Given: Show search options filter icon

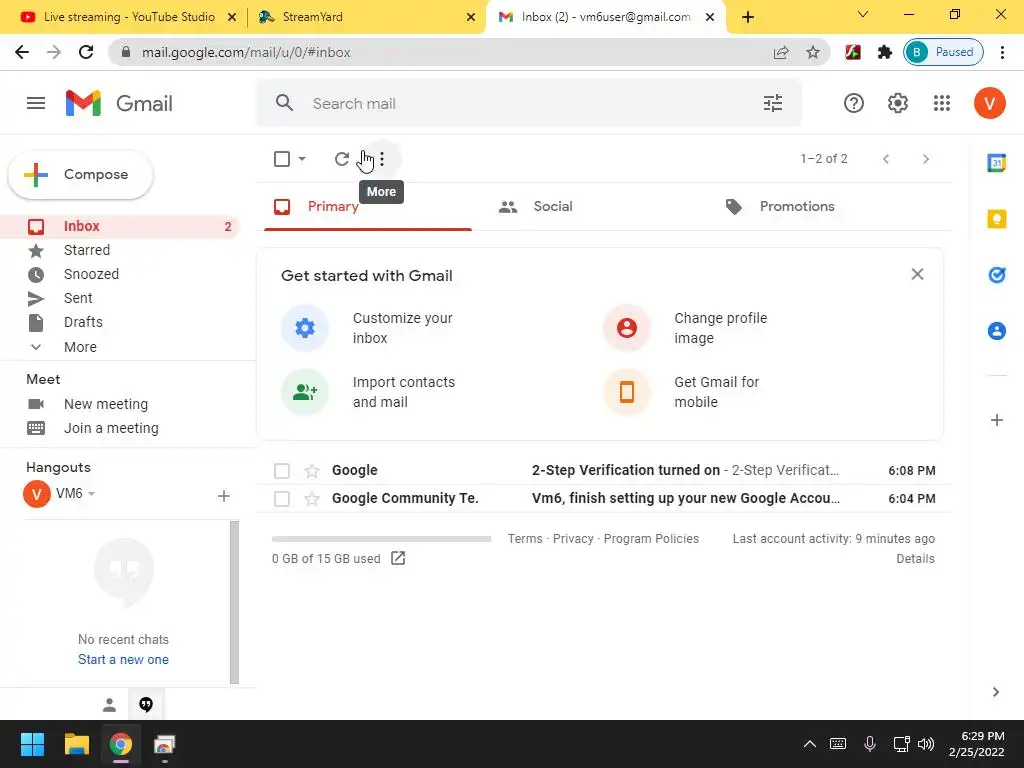Looking at the screenshot, I should [773, 103].
